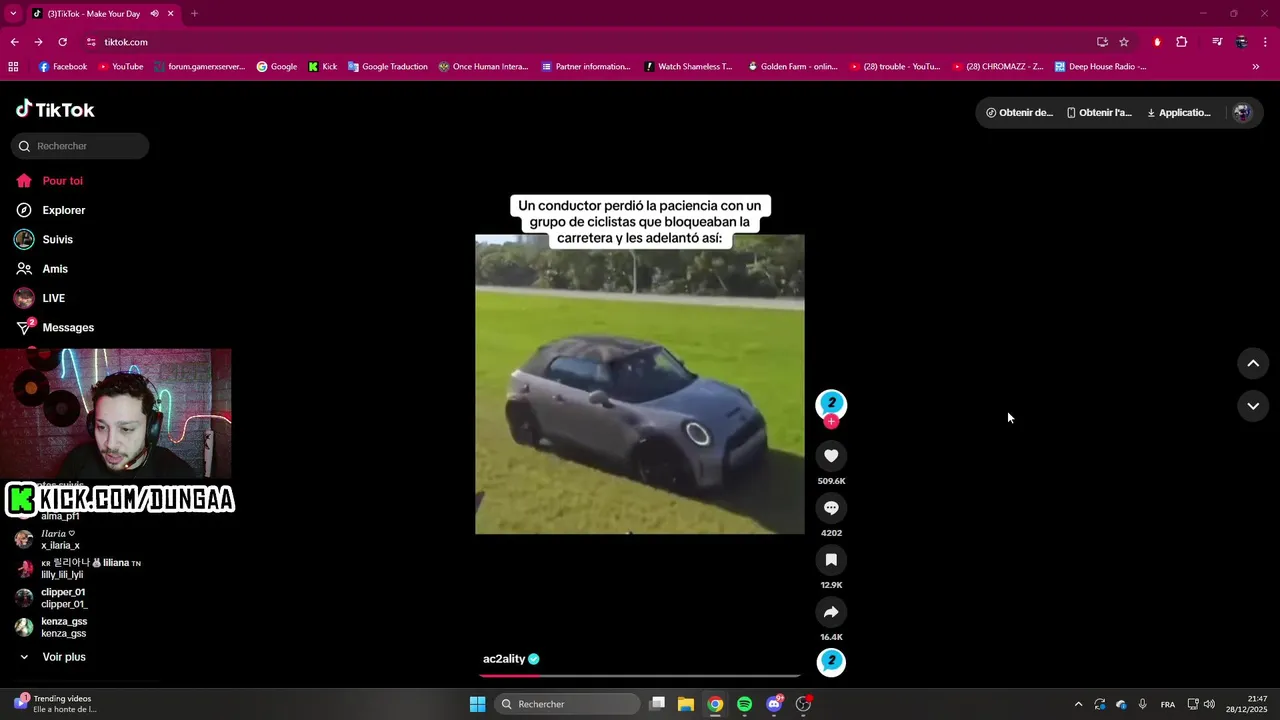Viewport: 1280px width, 720px height.
Task: Go to next video with down arrow
Action: pos(1253,406)
